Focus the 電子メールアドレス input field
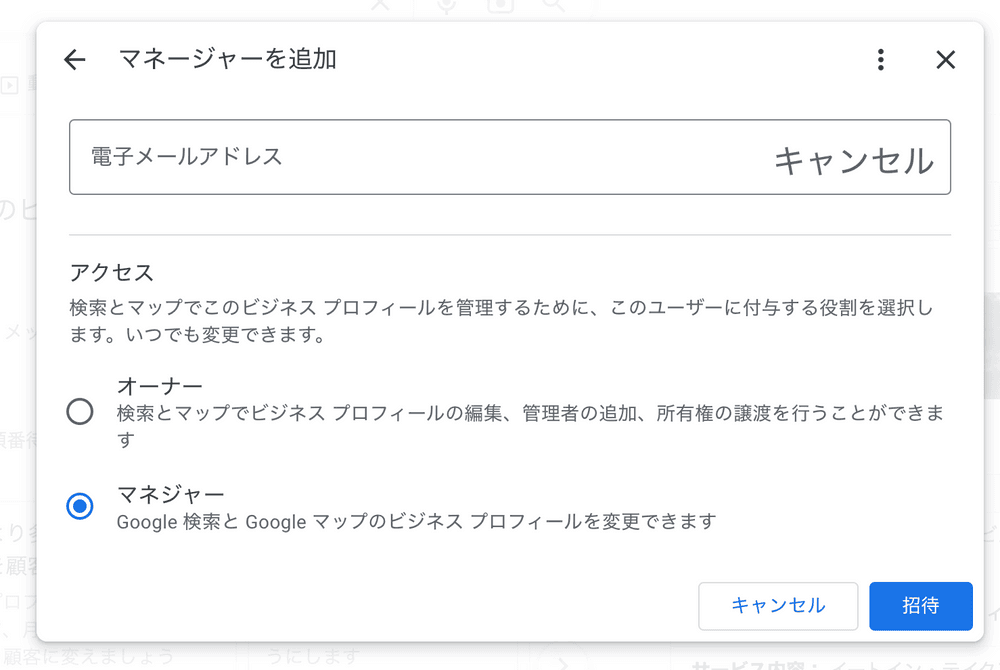This screenshot has width=1000, height=670. pyautogui.click(x=400, y=157)
